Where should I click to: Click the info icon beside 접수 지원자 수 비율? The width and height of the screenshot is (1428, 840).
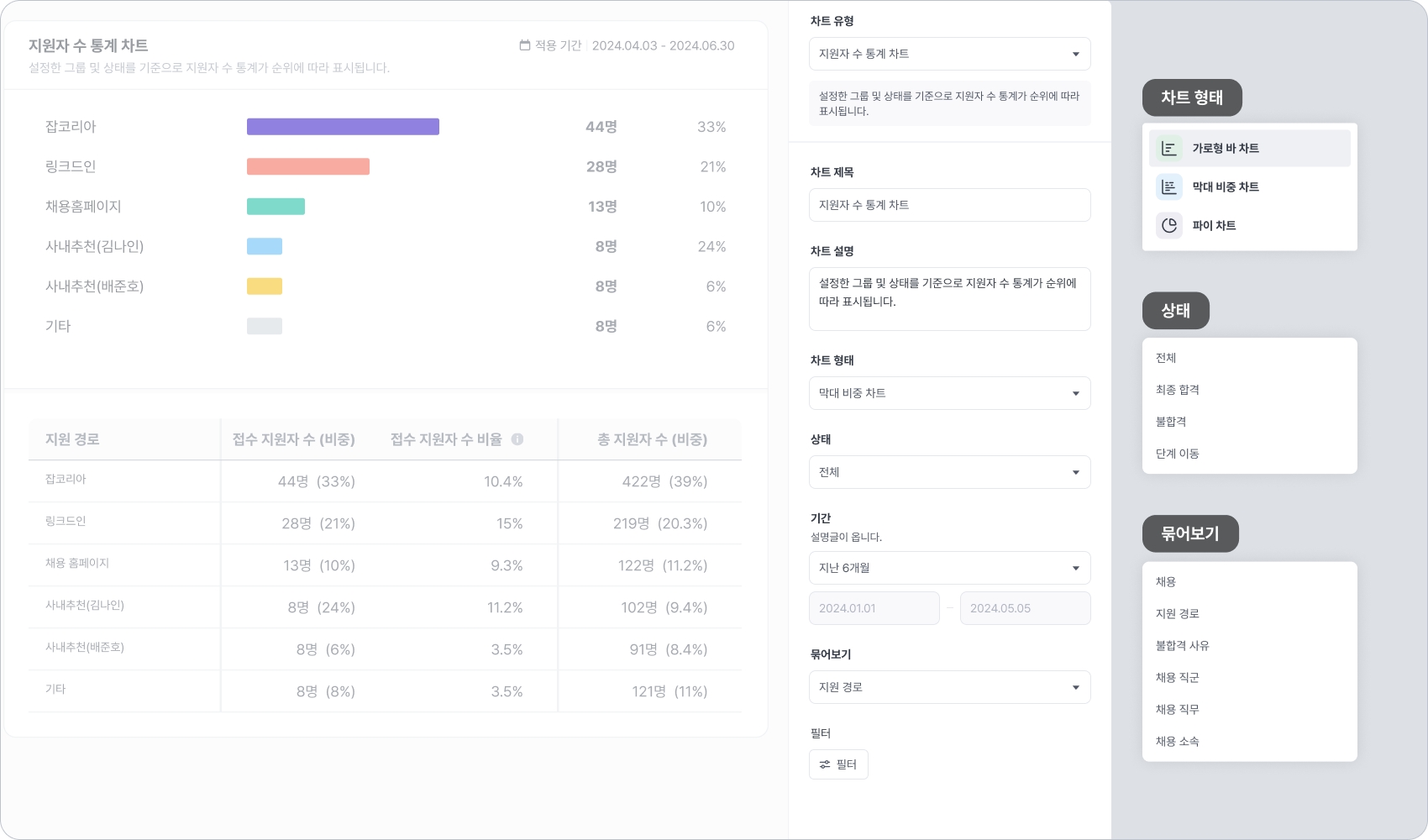pos(517,439)
